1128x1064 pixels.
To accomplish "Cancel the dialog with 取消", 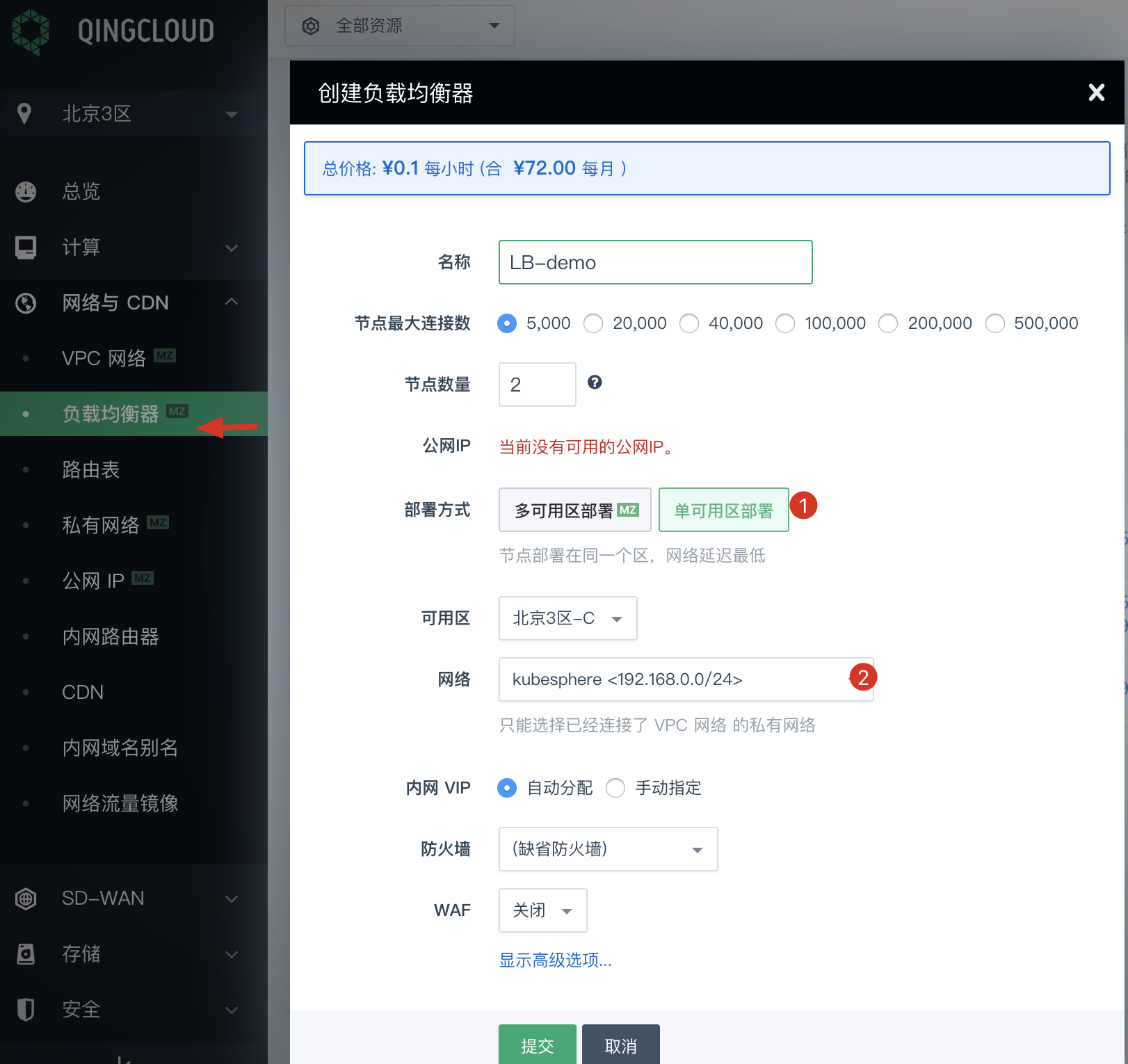I will 621,1044.
